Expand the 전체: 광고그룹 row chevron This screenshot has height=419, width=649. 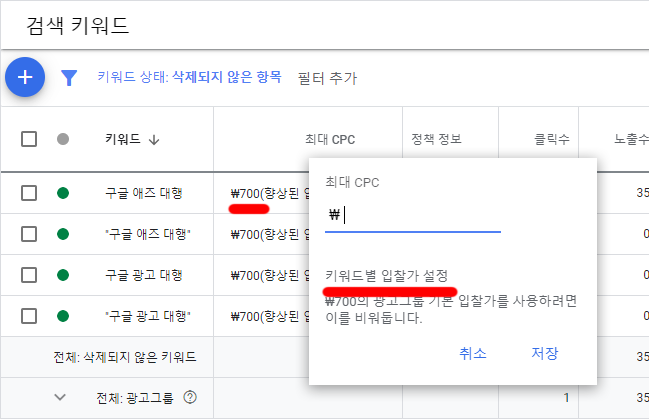(x=60, y=397)
